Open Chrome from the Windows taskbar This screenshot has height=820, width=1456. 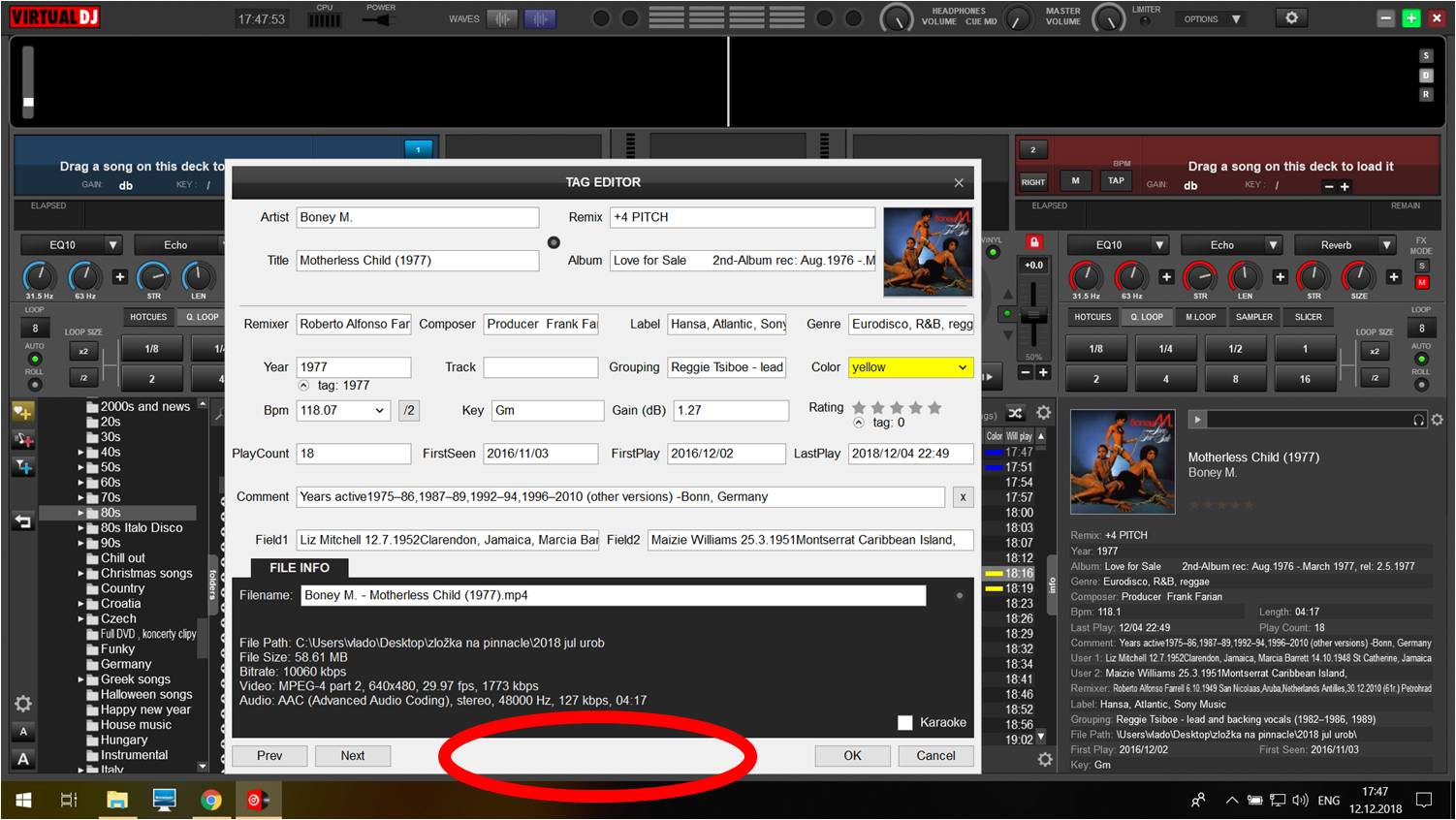tap(210, 800)
